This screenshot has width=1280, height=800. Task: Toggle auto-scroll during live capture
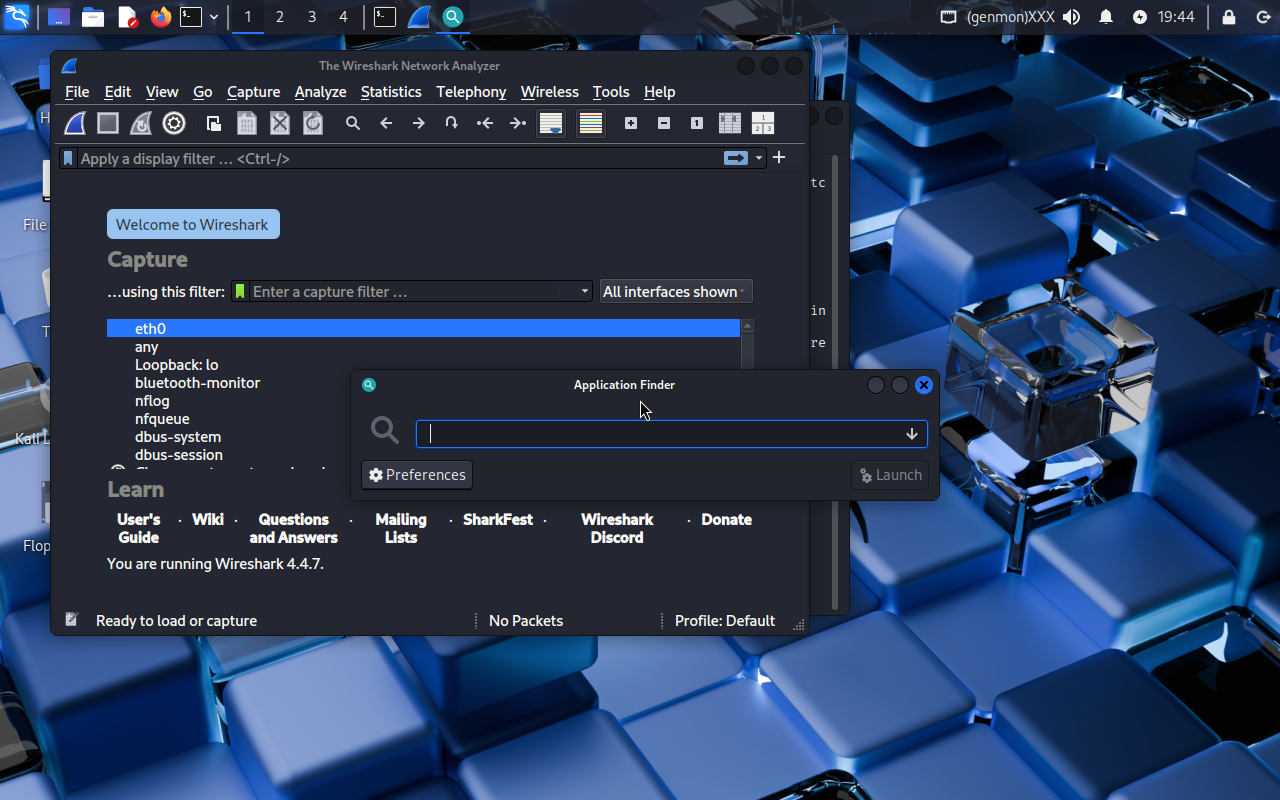click(x=551, y=123)
